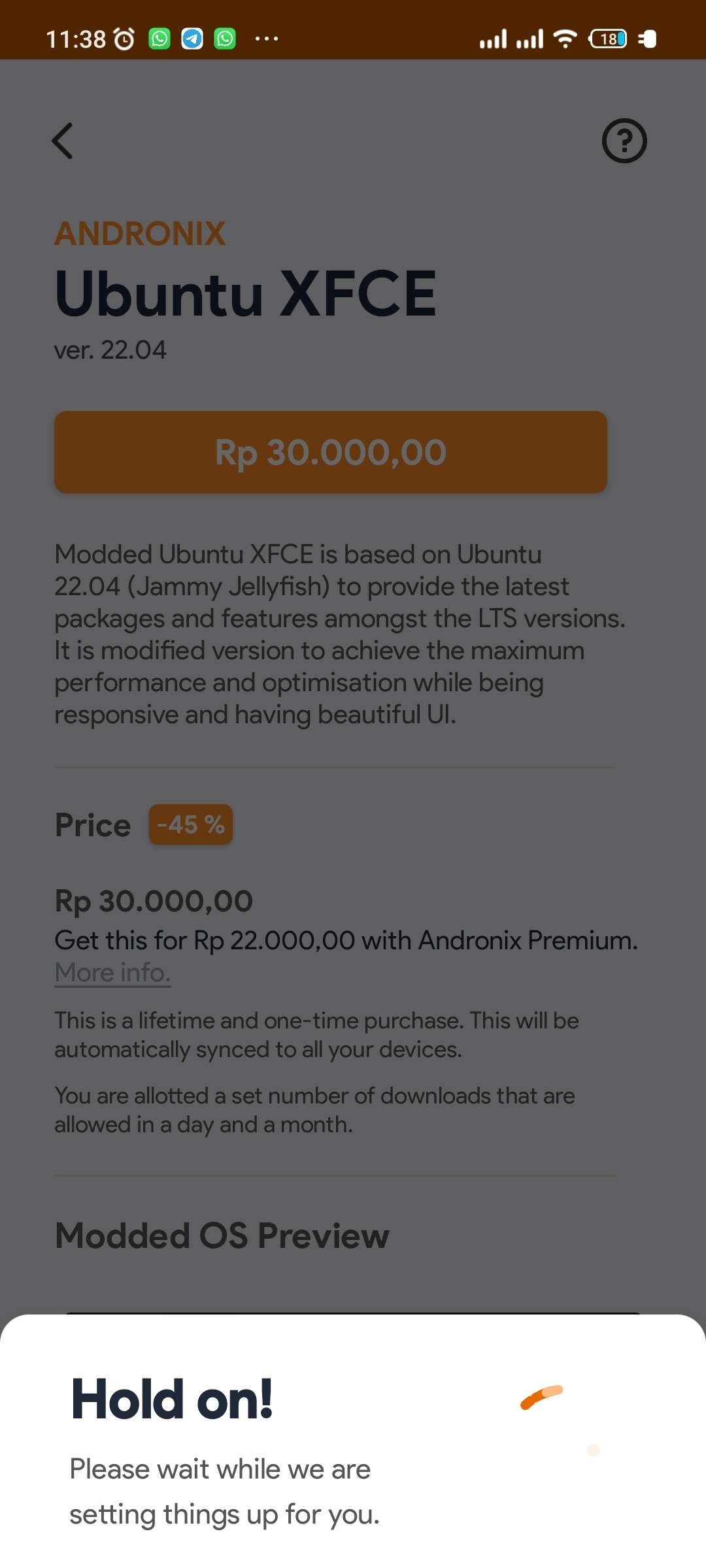Purchase Ubuntu XFCE for Rp 30.000,00
This screenshot has width=706, height=1568.
coord(331,451)
